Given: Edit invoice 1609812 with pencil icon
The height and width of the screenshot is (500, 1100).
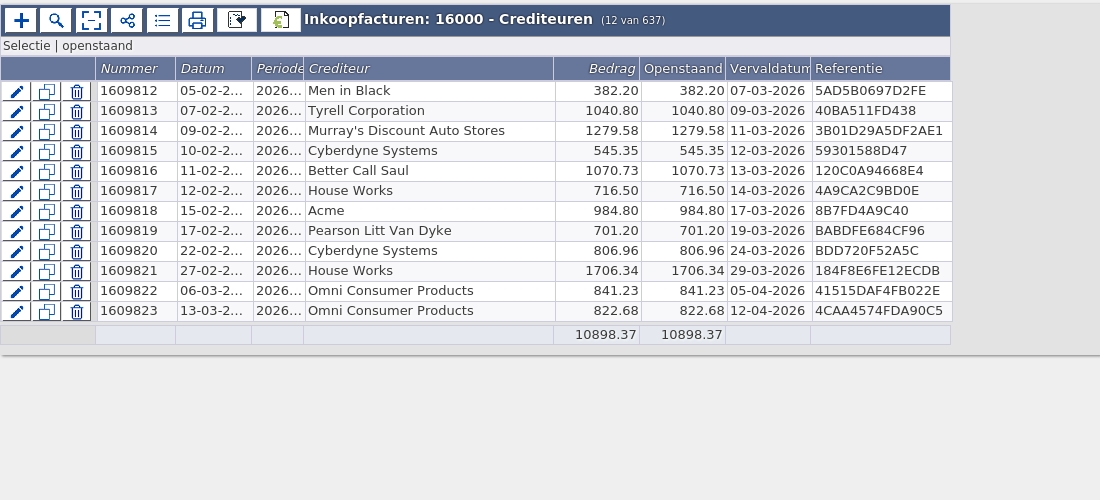Looking at the screenshot, I should click(17, 92).
